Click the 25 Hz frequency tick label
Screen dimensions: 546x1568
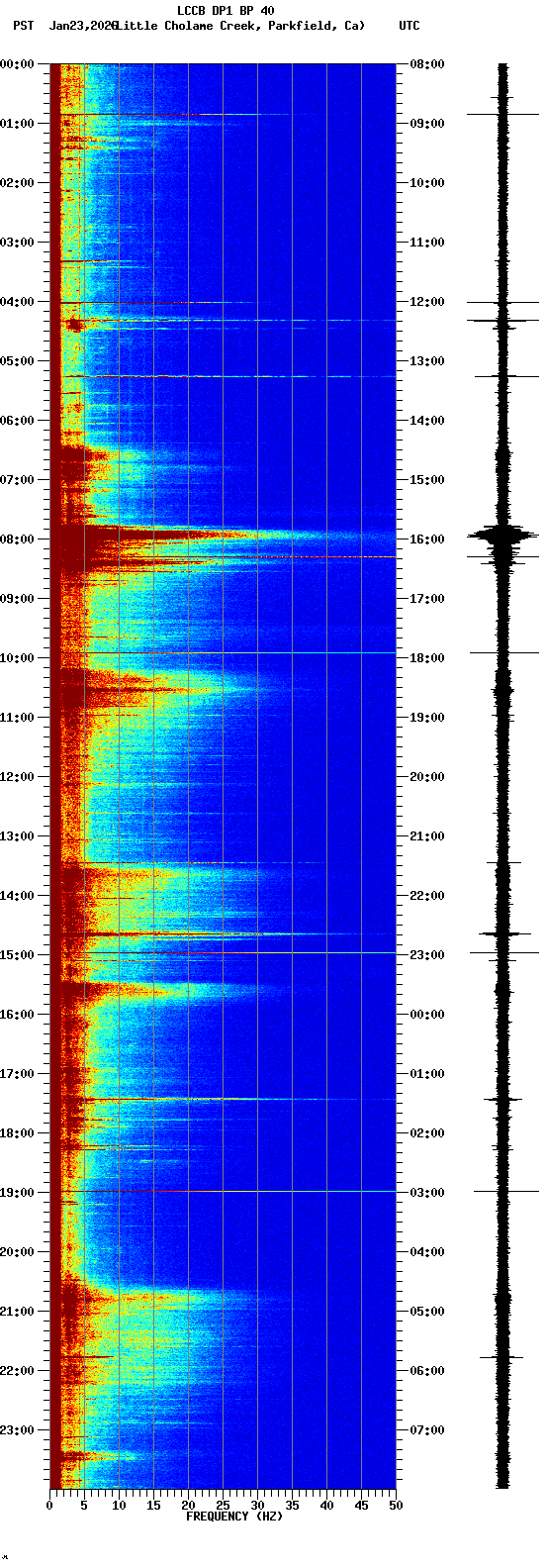pos(223,1506)
